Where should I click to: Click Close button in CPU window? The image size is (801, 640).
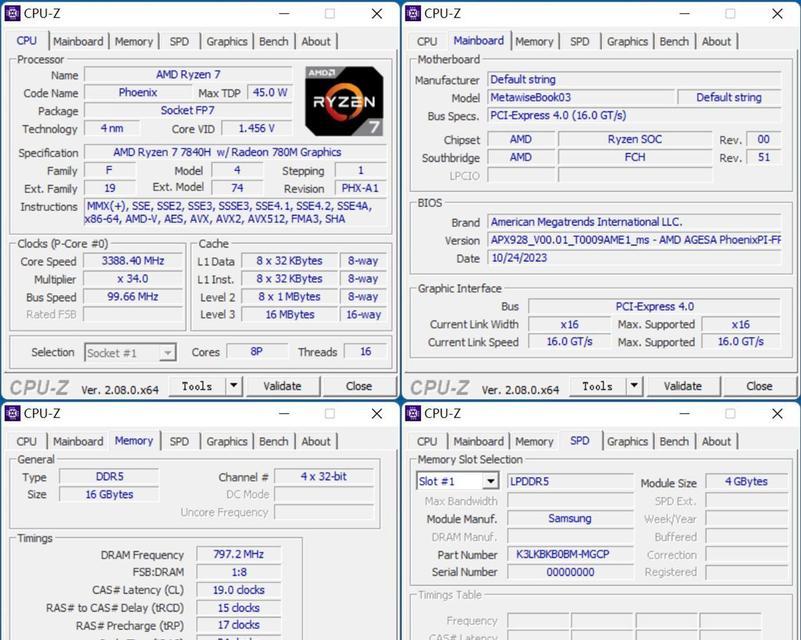359,386
